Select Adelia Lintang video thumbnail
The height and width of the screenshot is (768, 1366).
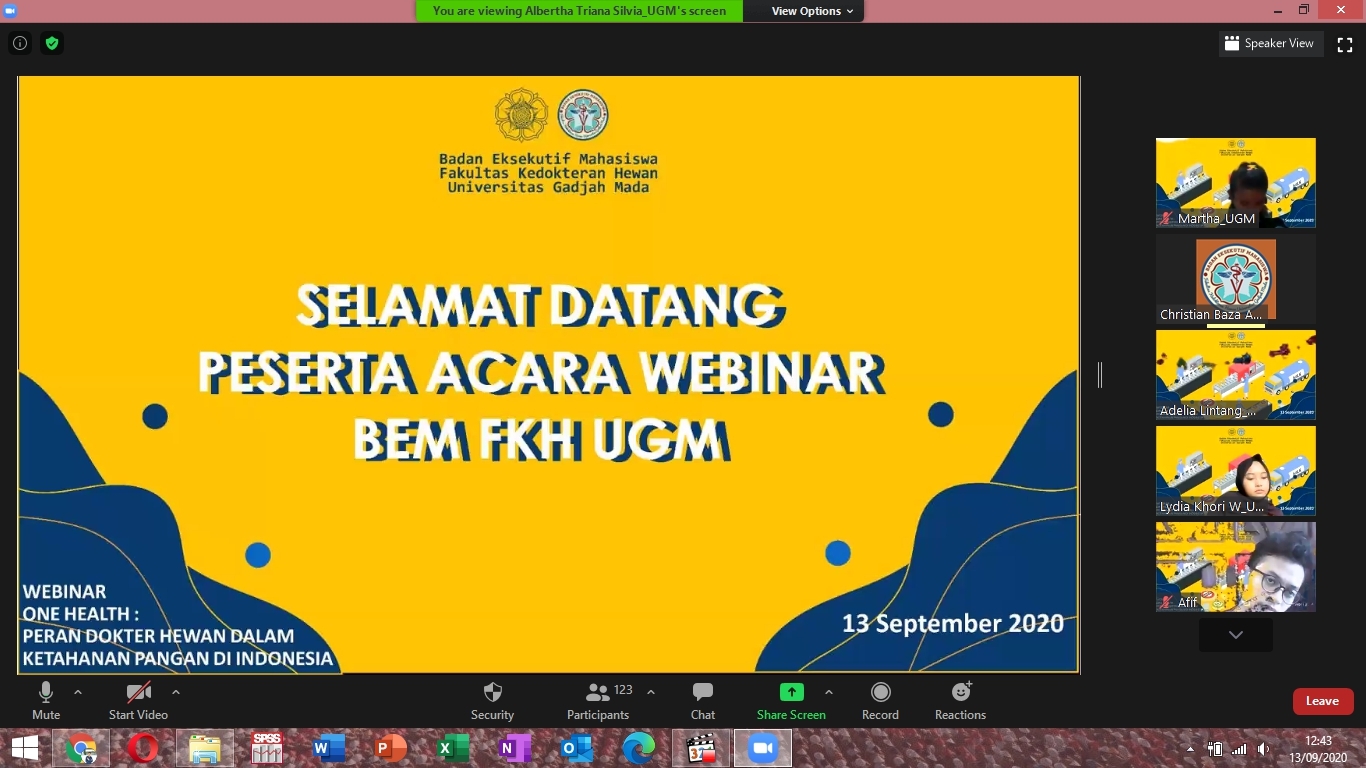click(x=1236, y=375)
